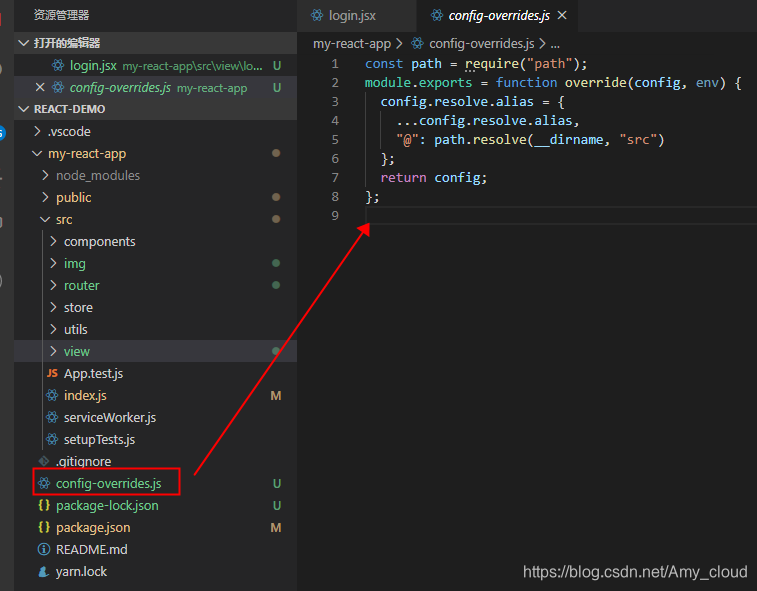Expand the utils folder chevron
Viewport: 757px width, 591px height.
click(54, 329)
